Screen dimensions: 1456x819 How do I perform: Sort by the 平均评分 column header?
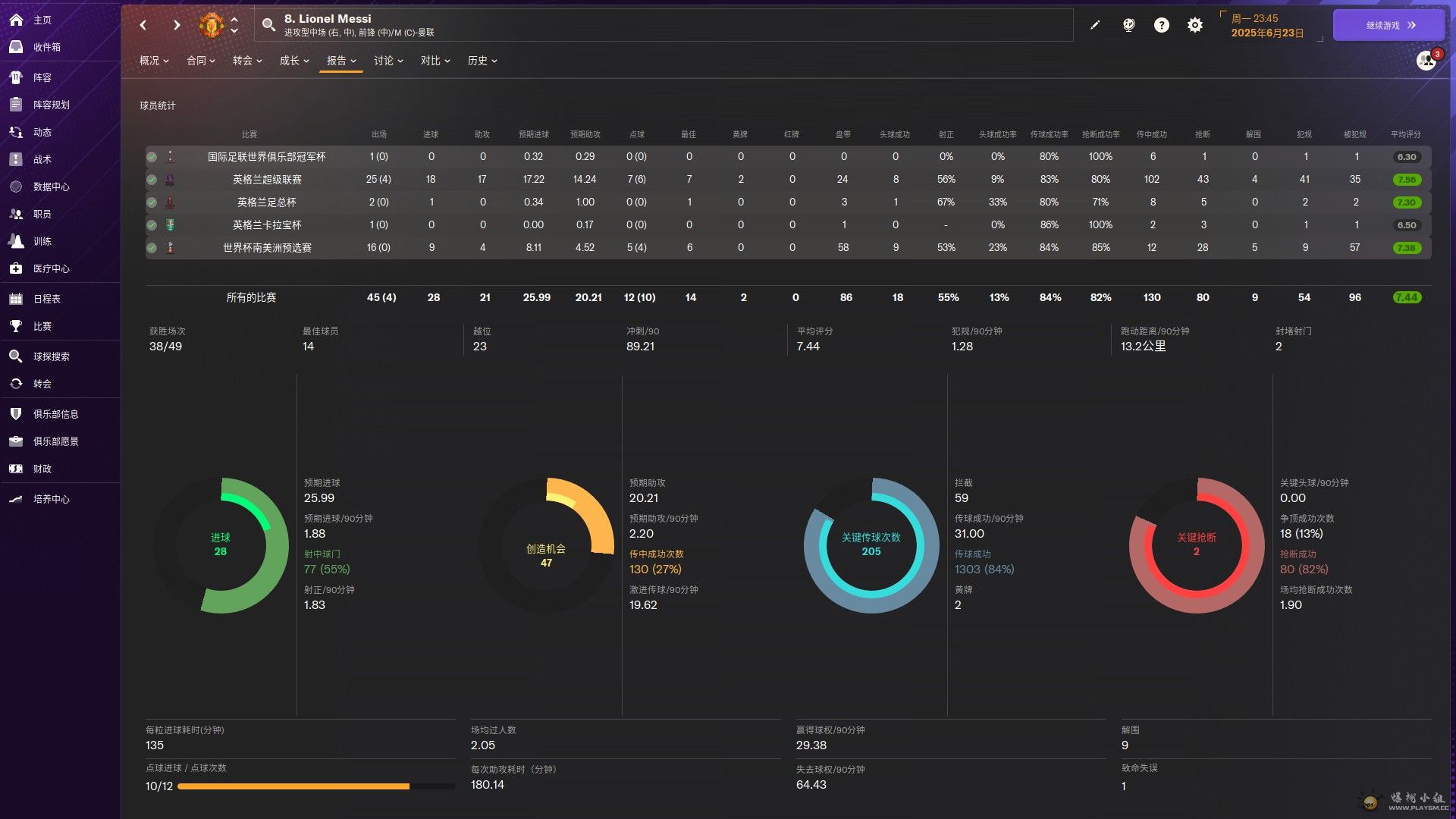(x=1406, y=134)
